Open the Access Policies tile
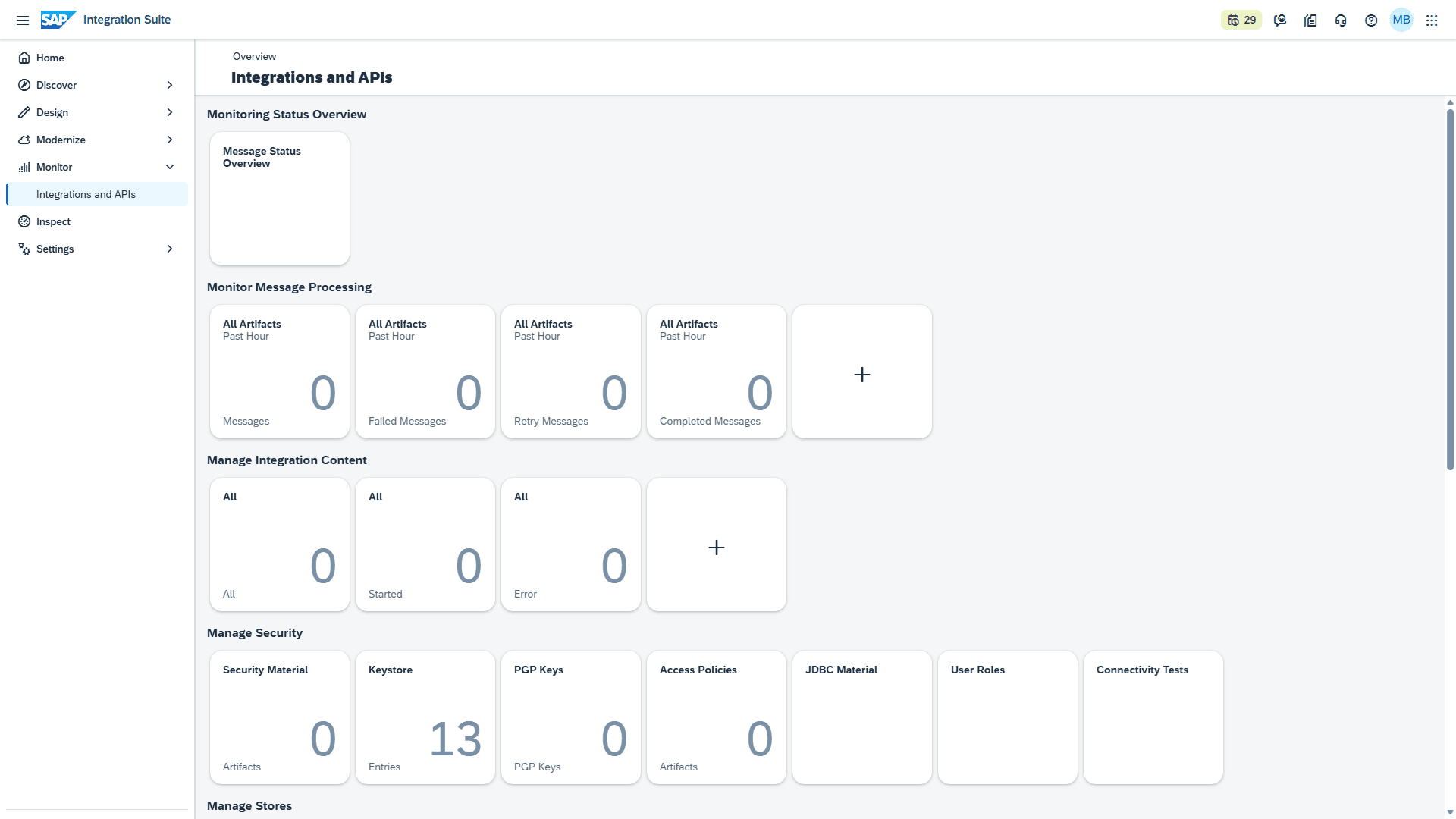 [x=717, y=717]
